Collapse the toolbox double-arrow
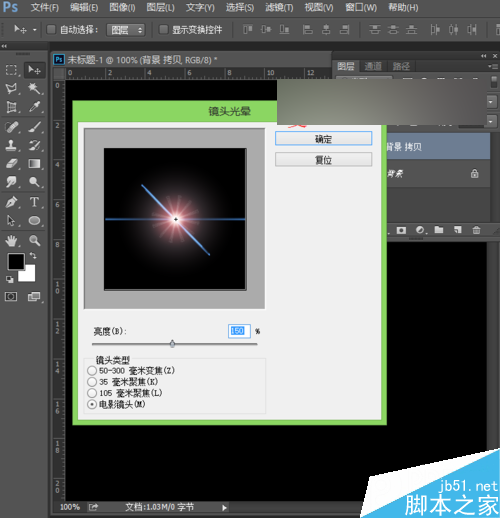This screenshot has width=500, height=518. tap(4, 46)
